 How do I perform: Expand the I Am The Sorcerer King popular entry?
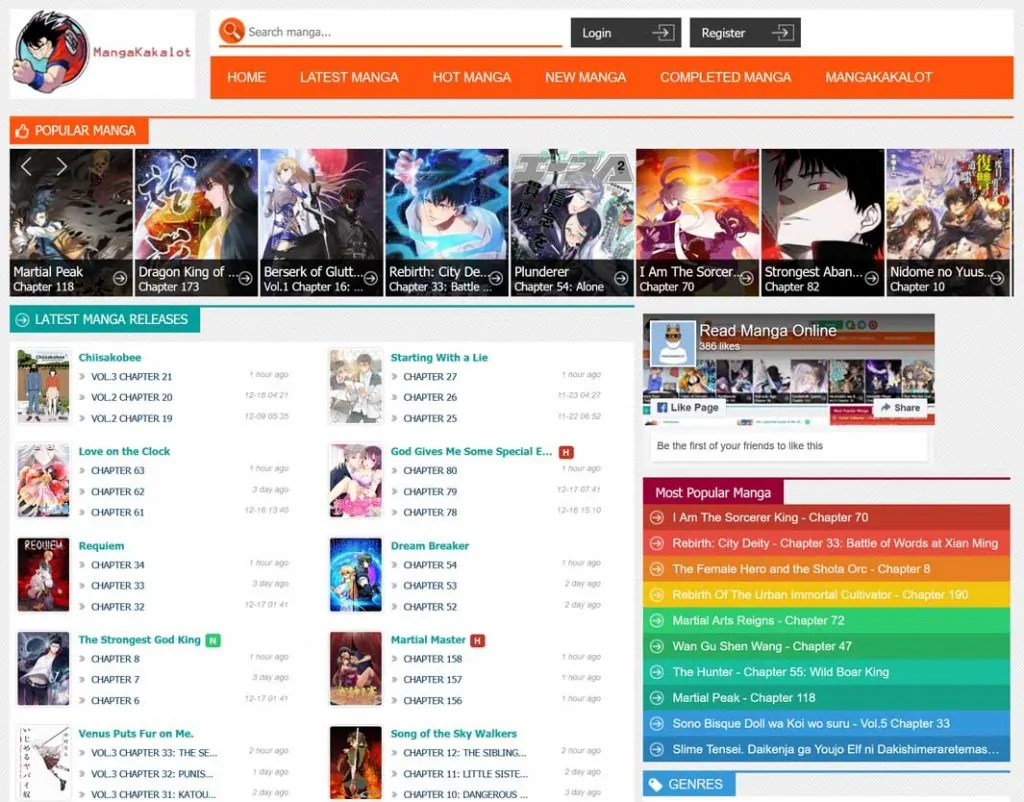click(656, 518)
